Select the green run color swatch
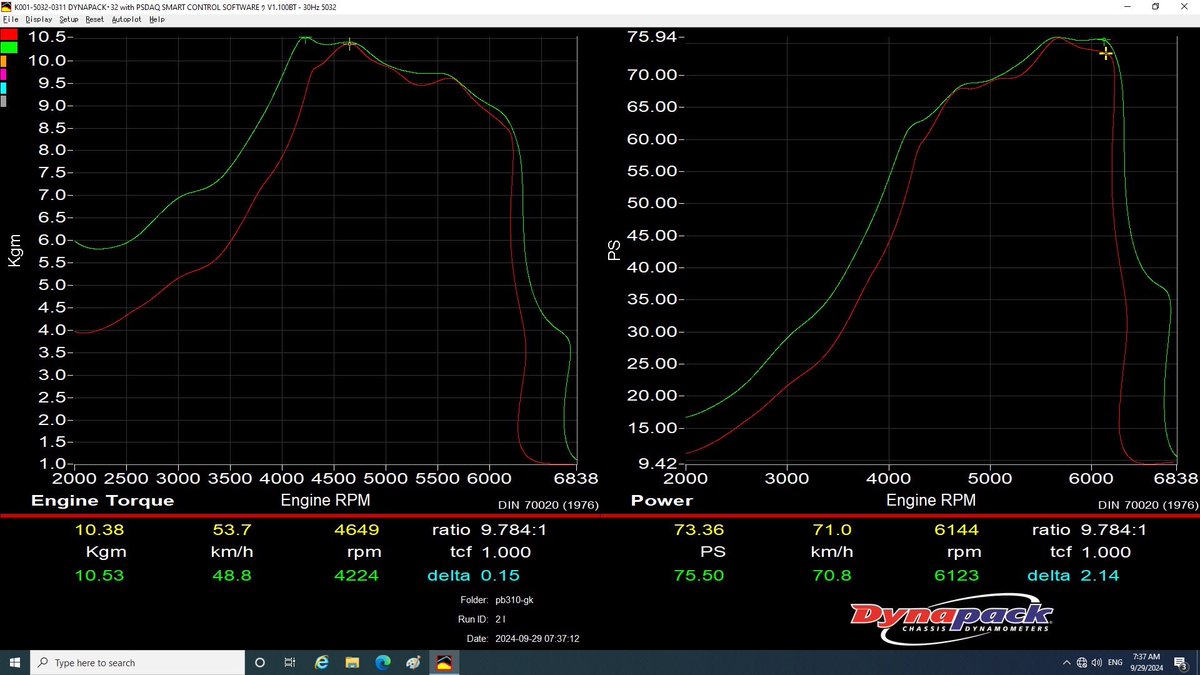Viewport: 1200px width, 675px height. [x=9, y=47]
